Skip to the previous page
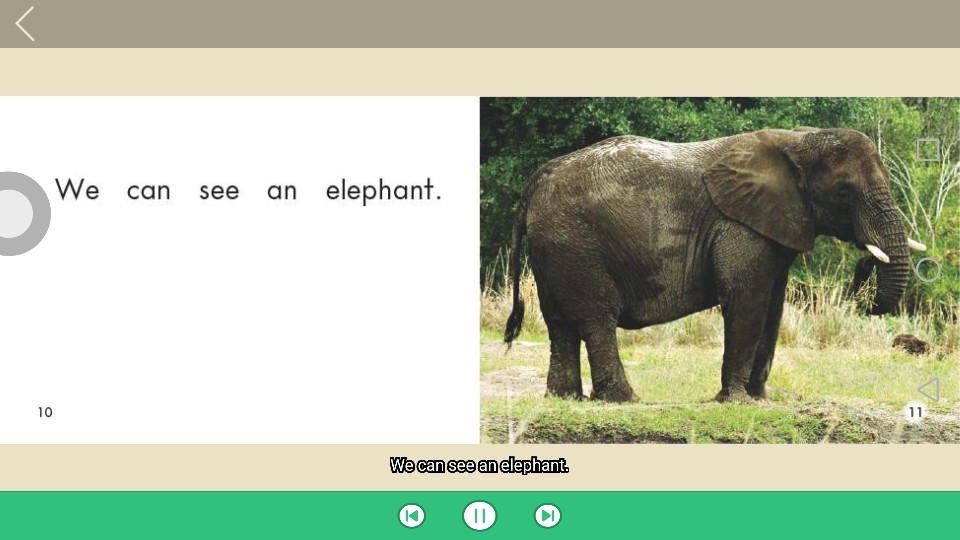The width and height of the screenshot is (960, 540). [411, 516]
